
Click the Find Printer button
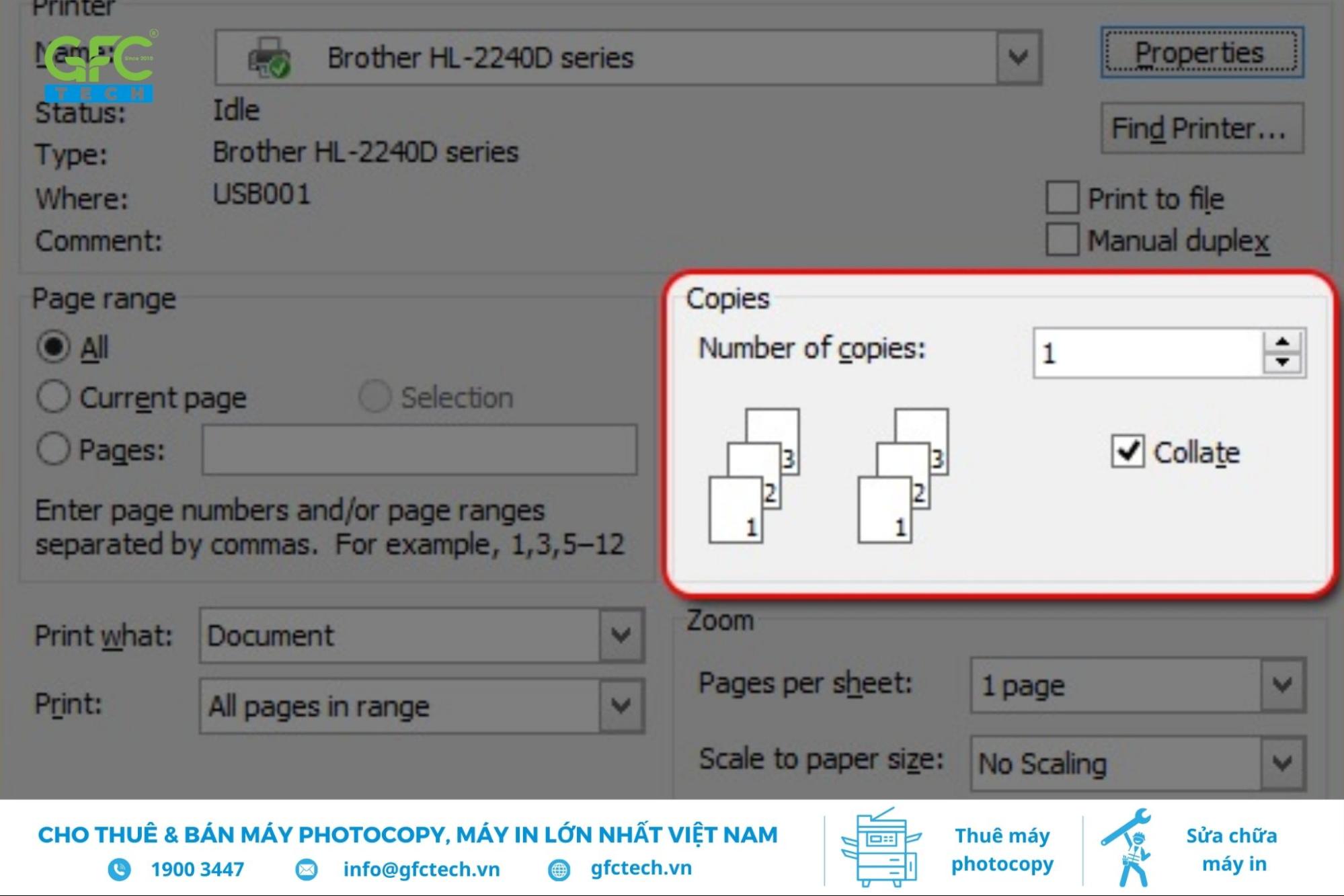tap(1201, 128)
